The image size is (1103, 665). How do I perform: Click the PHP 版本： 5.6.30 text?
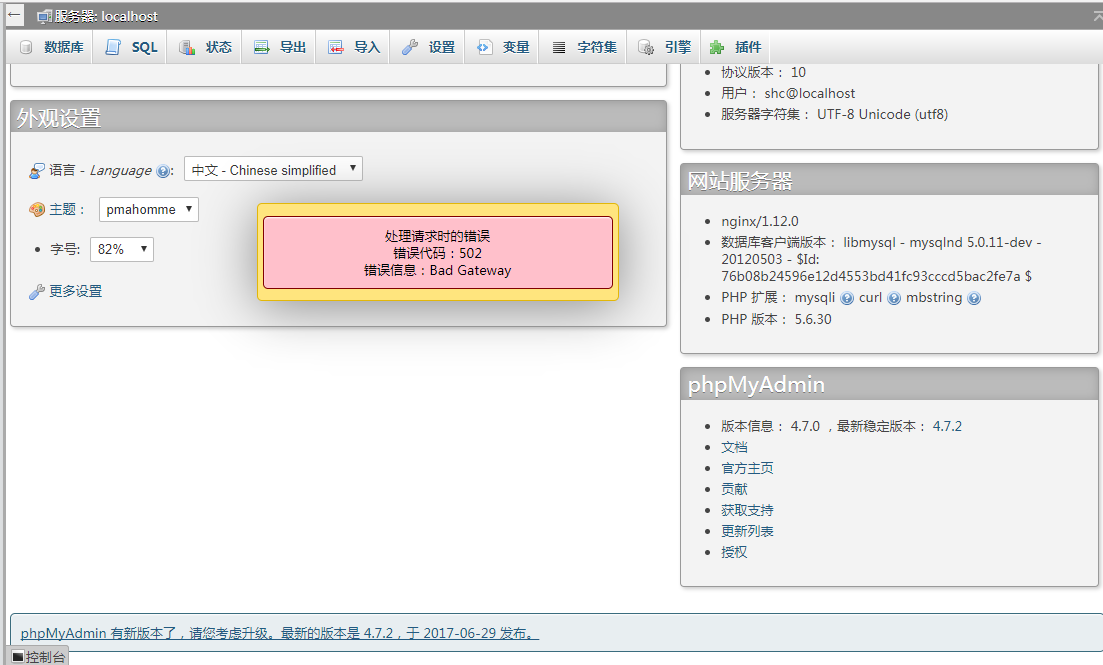[x=776, y=319]
